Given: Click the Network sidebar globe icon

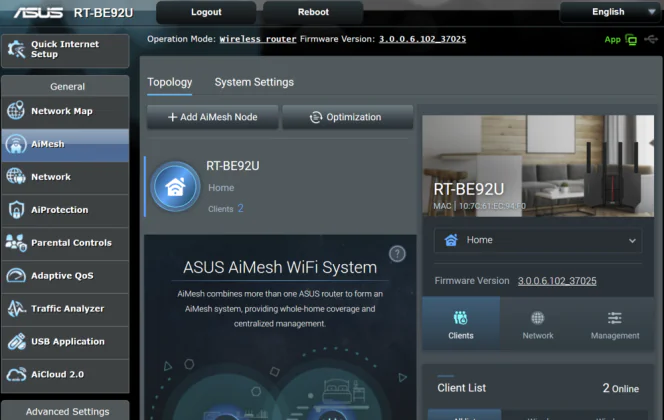Looking at the screenshot, I should pyautogui.click(x=16, y=177).
